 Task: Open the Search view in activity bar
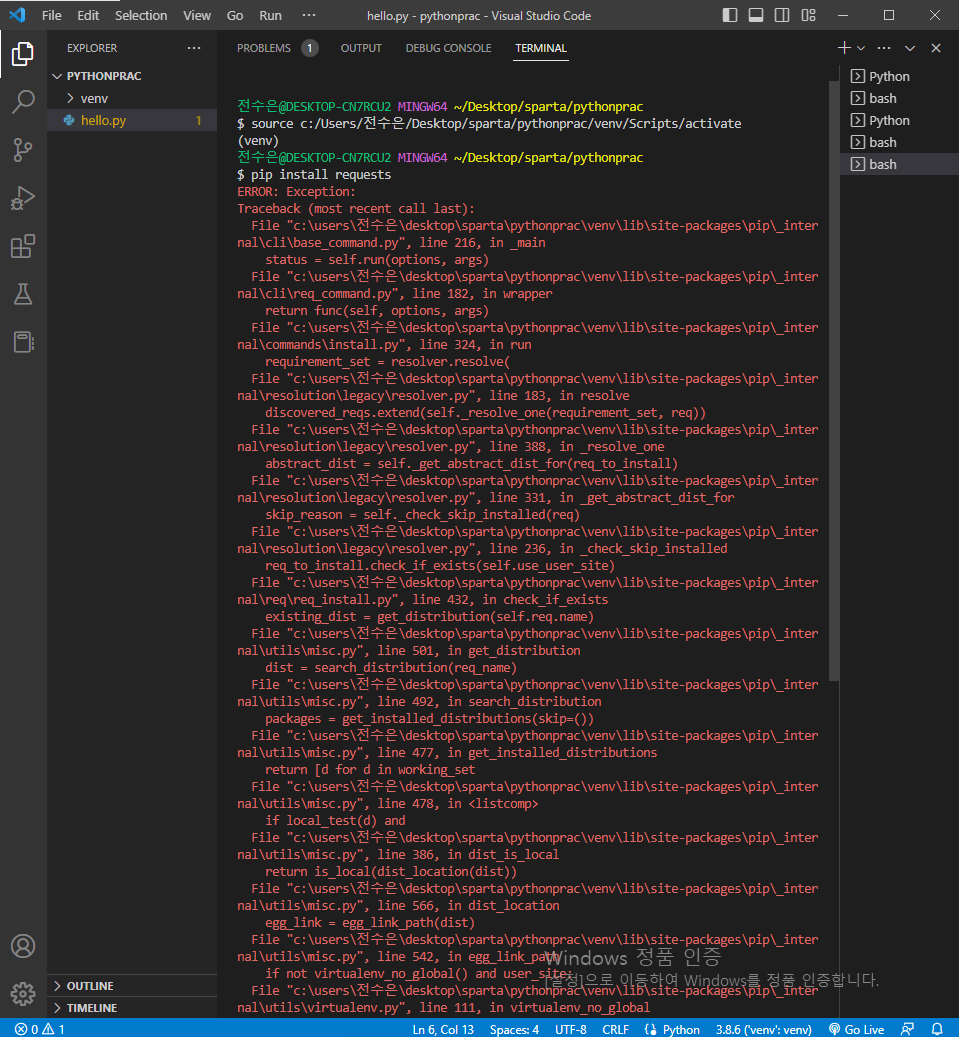[x=23, y=102]
